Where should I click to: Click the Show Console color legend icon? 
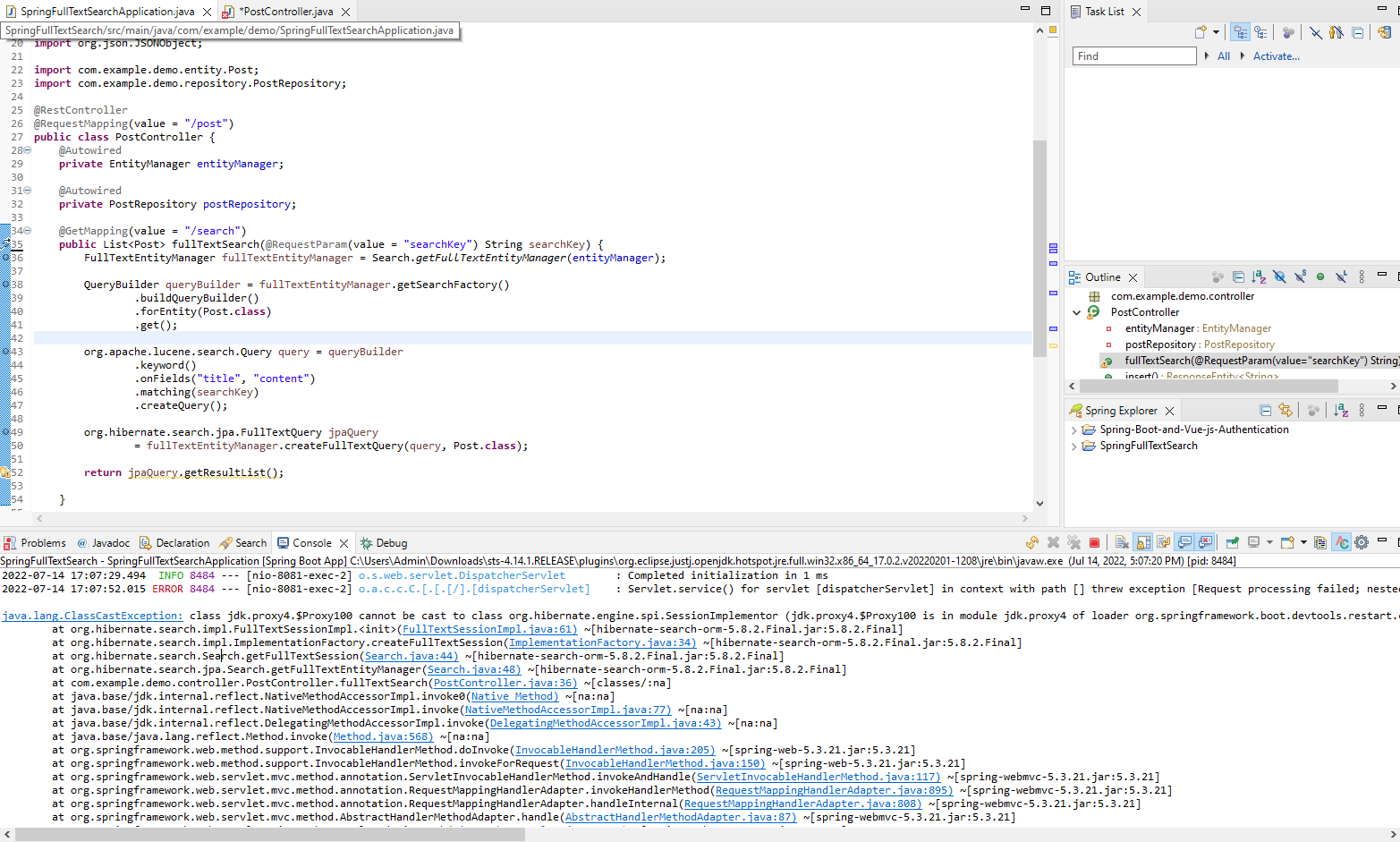(1320, 543)
